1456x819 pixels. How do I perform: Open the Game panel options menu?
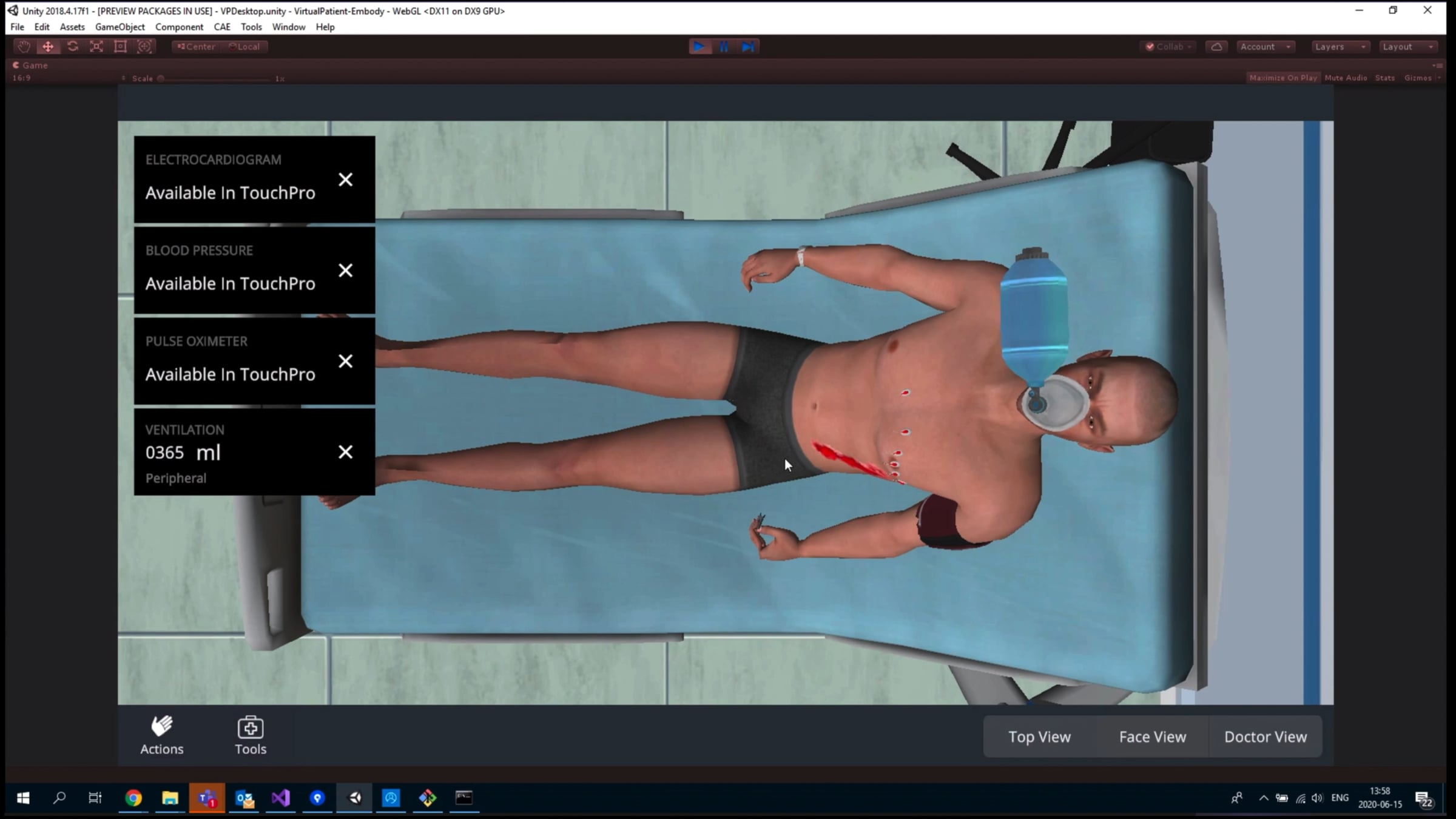(1437, 66)
